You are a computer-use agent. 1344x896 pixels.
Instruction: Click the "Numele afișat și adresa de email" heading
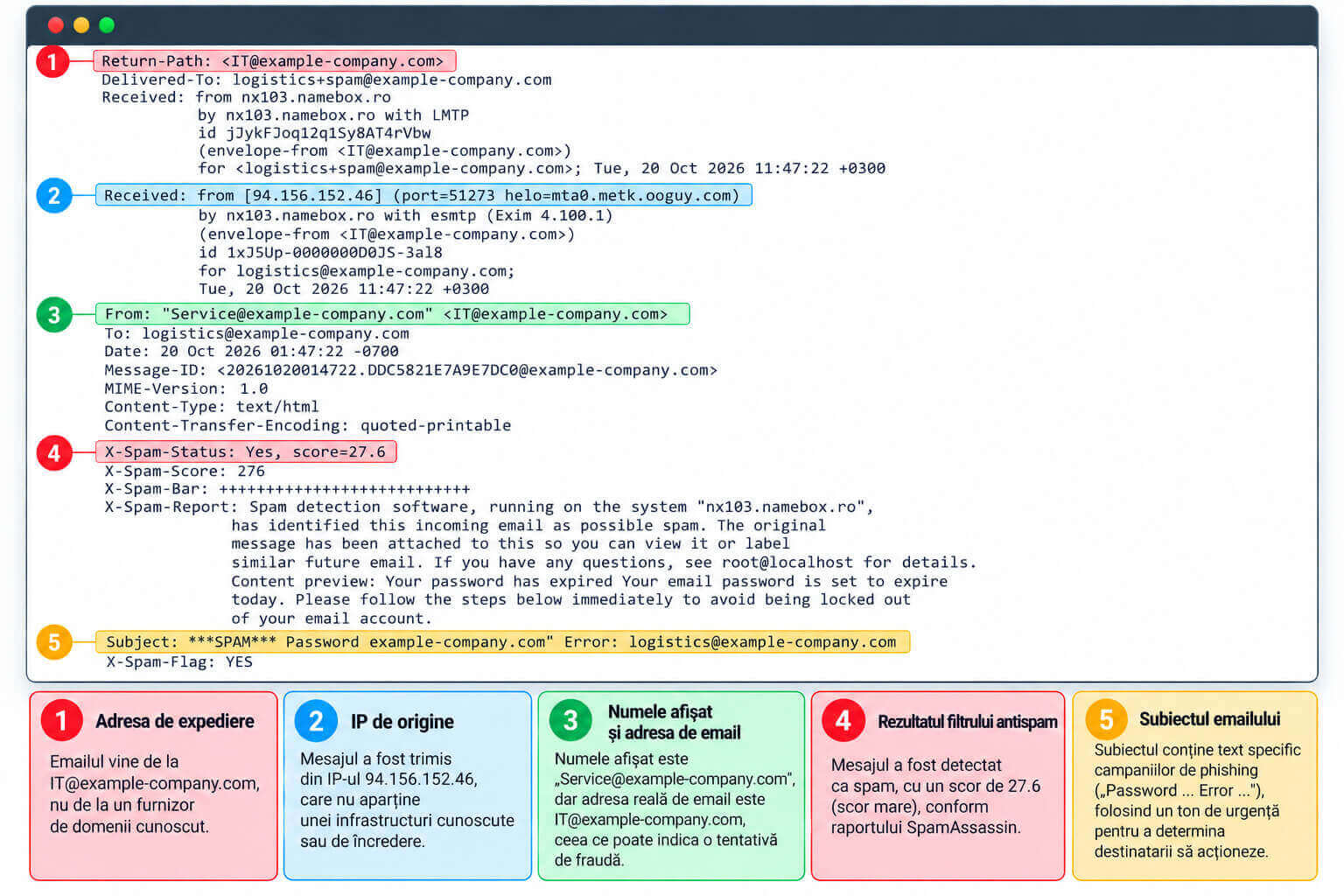675,722
